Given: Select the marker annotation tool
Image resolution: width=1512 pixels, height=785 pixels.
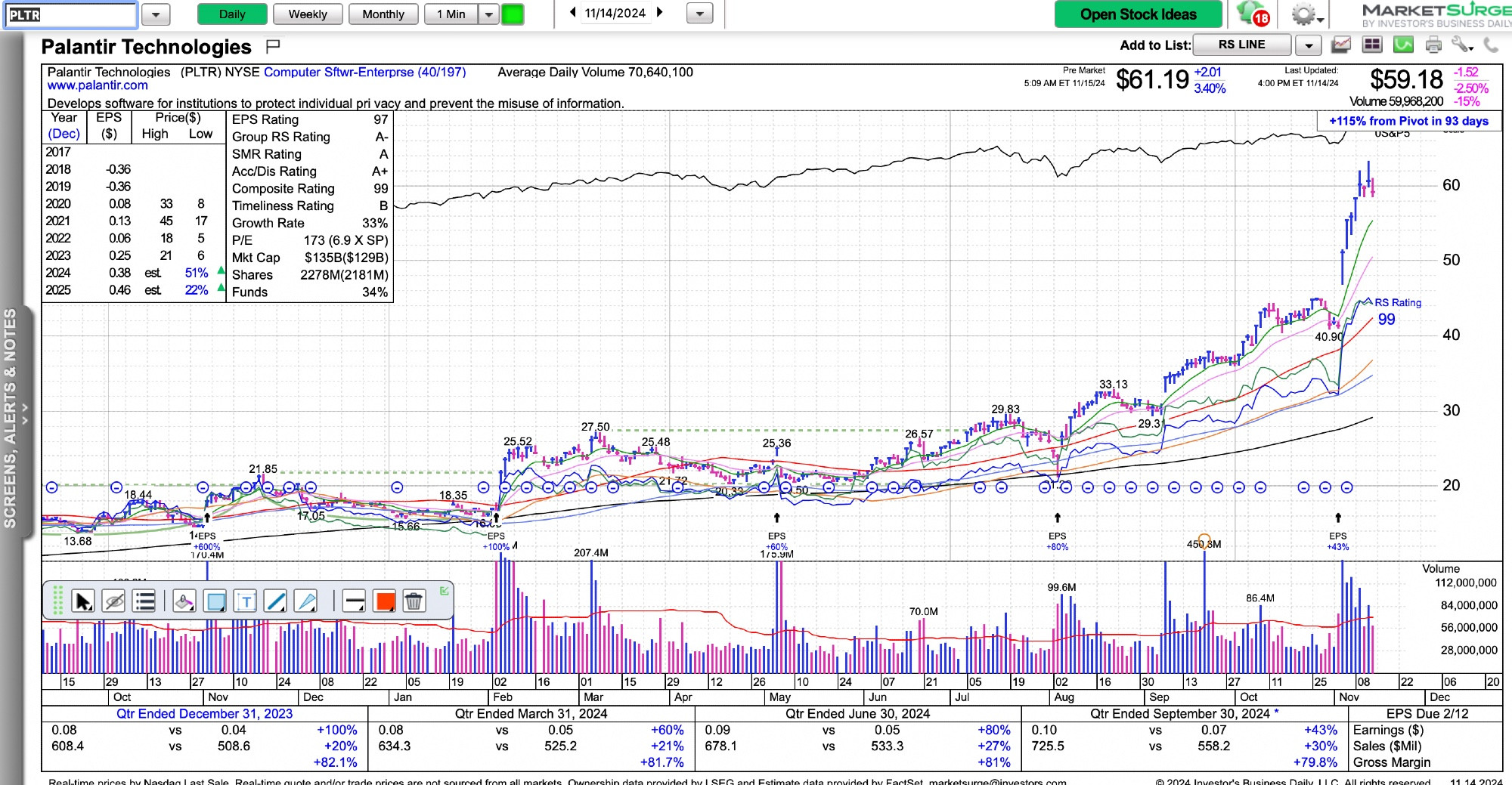Looking at the screenshot, I should 184,601.
